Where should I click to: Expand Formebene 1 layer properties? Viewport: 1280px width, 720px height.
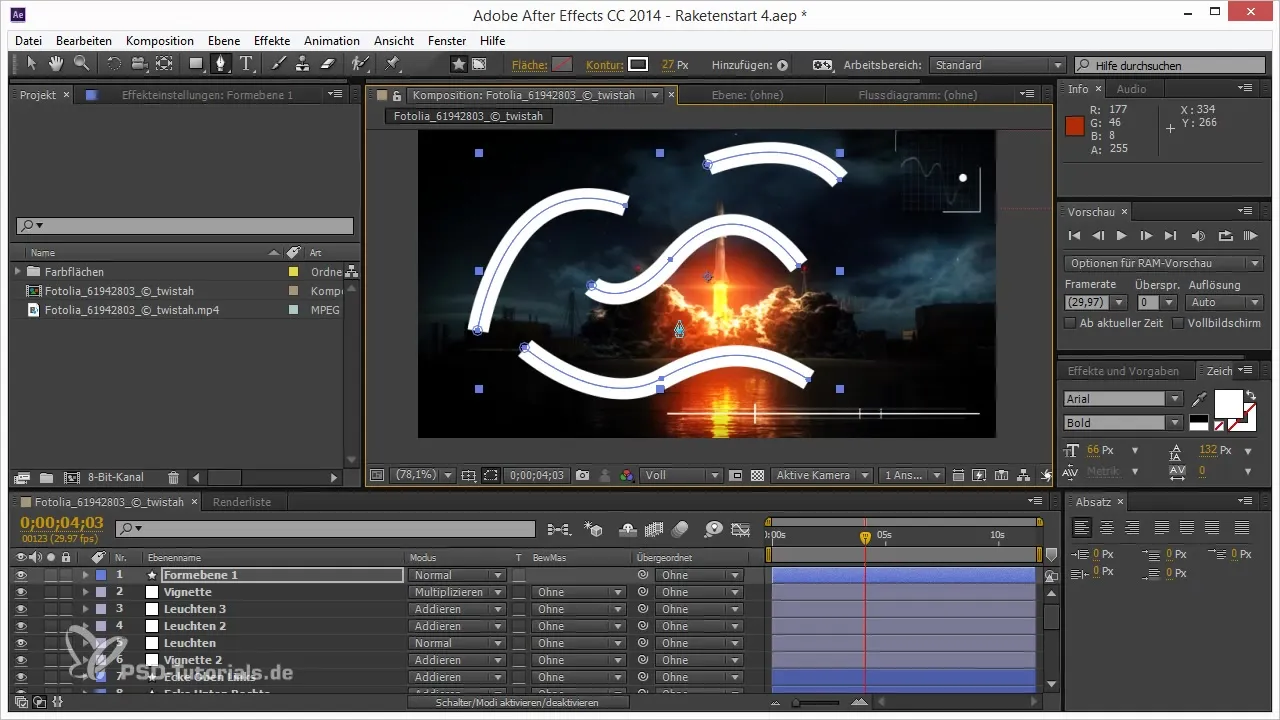[85, 575]
